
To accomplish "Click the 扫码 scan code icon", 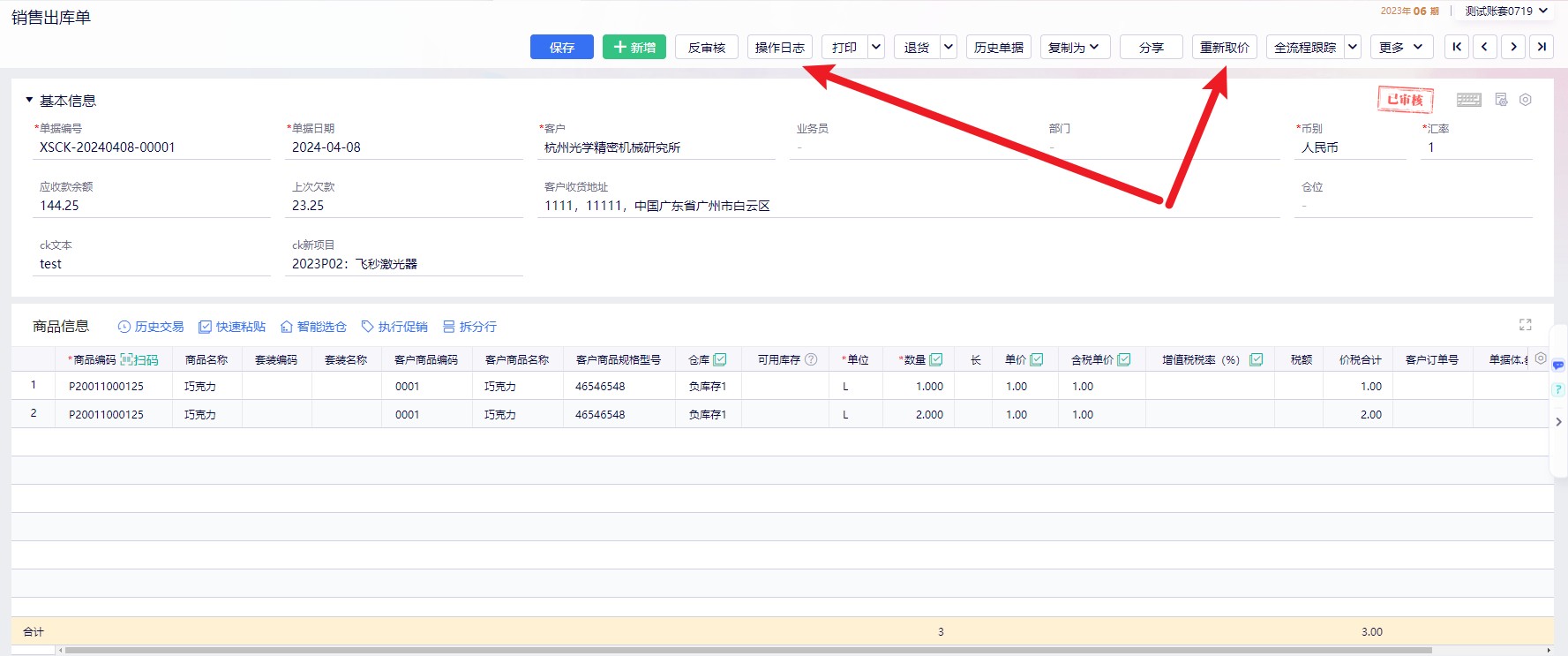I will (139, 359).
